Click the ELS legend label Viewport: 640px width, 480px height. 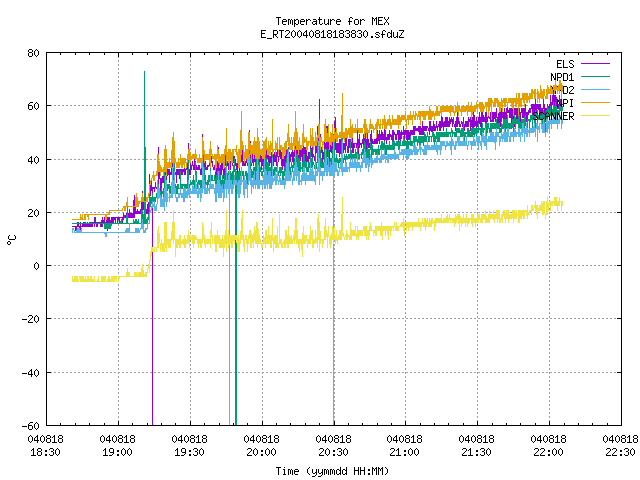(565, 64)
